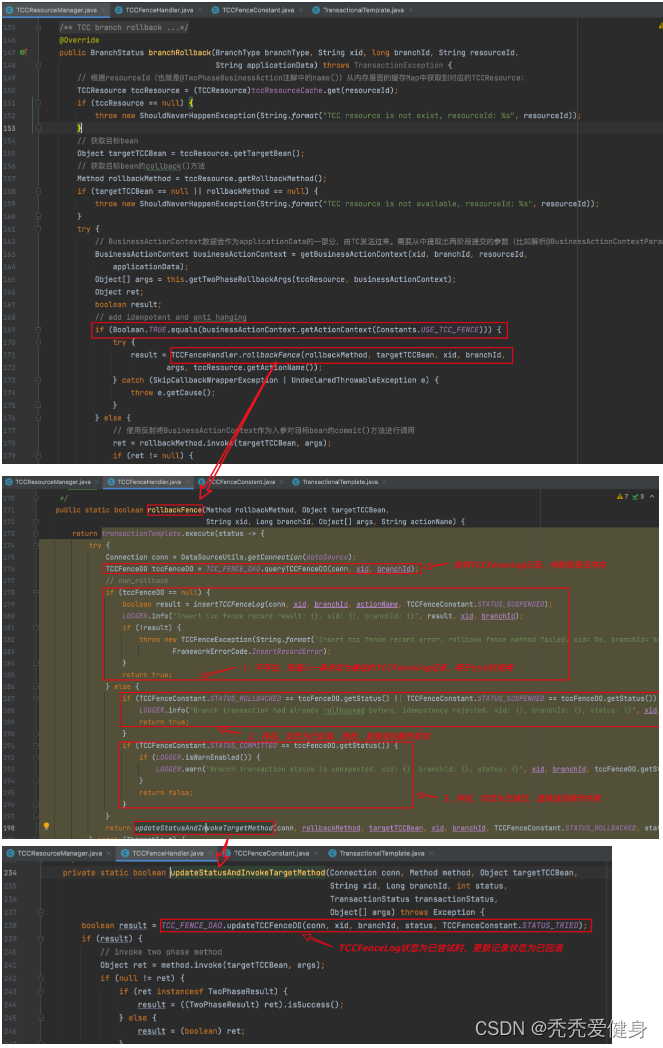Click the @Override annotation in top editor
The height and width of the screenshot is (1048, 663).
(x=79, y=40)
